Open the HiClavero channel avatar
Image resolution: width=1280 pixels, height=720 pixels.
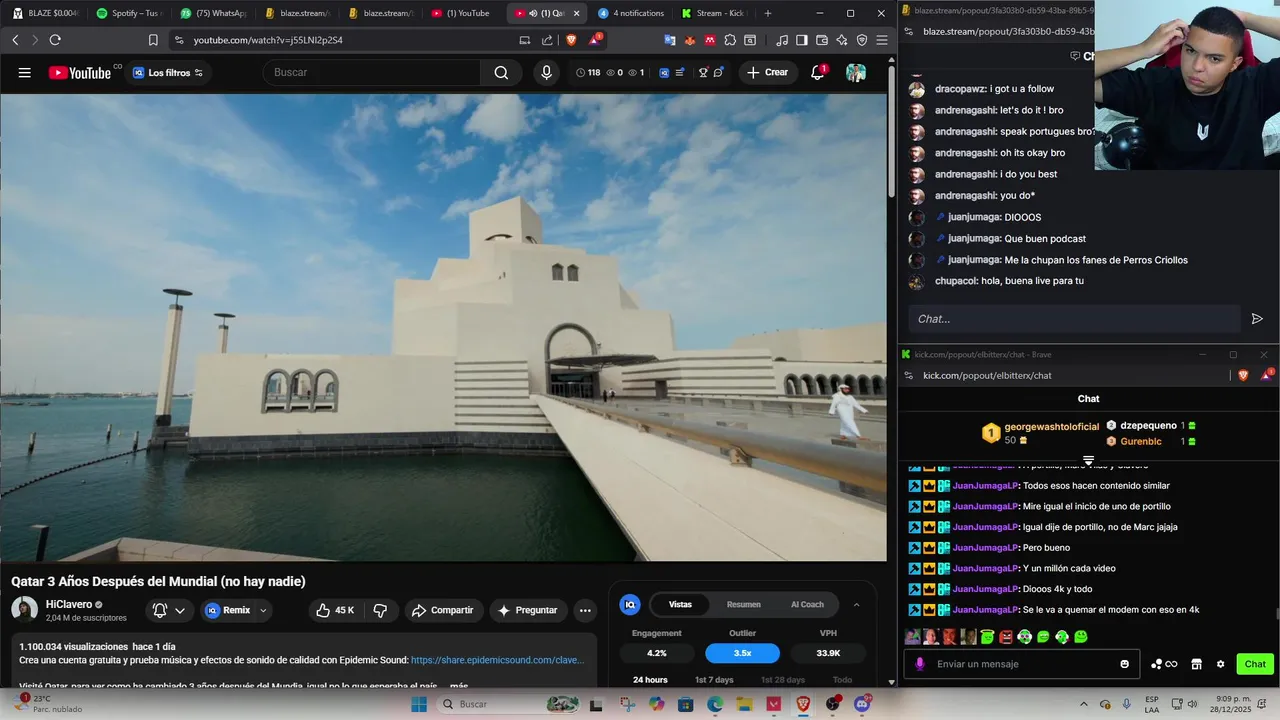(x=25, y=609)
